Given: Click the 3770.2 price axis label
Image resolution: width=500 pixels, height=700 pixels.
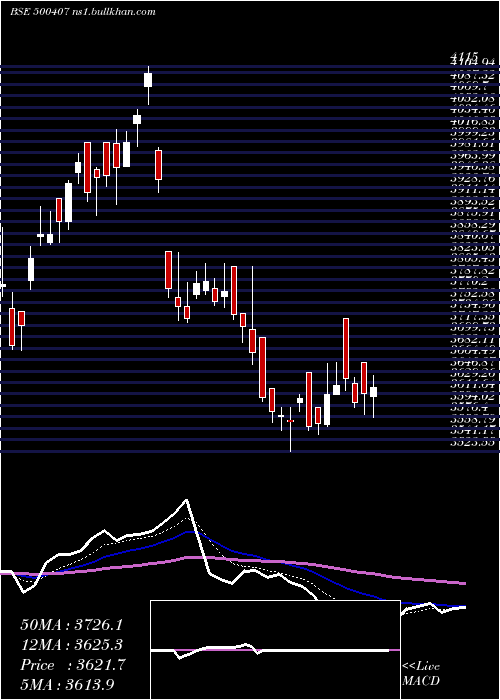Looking at the screenshot, I should tap(470, 282).
